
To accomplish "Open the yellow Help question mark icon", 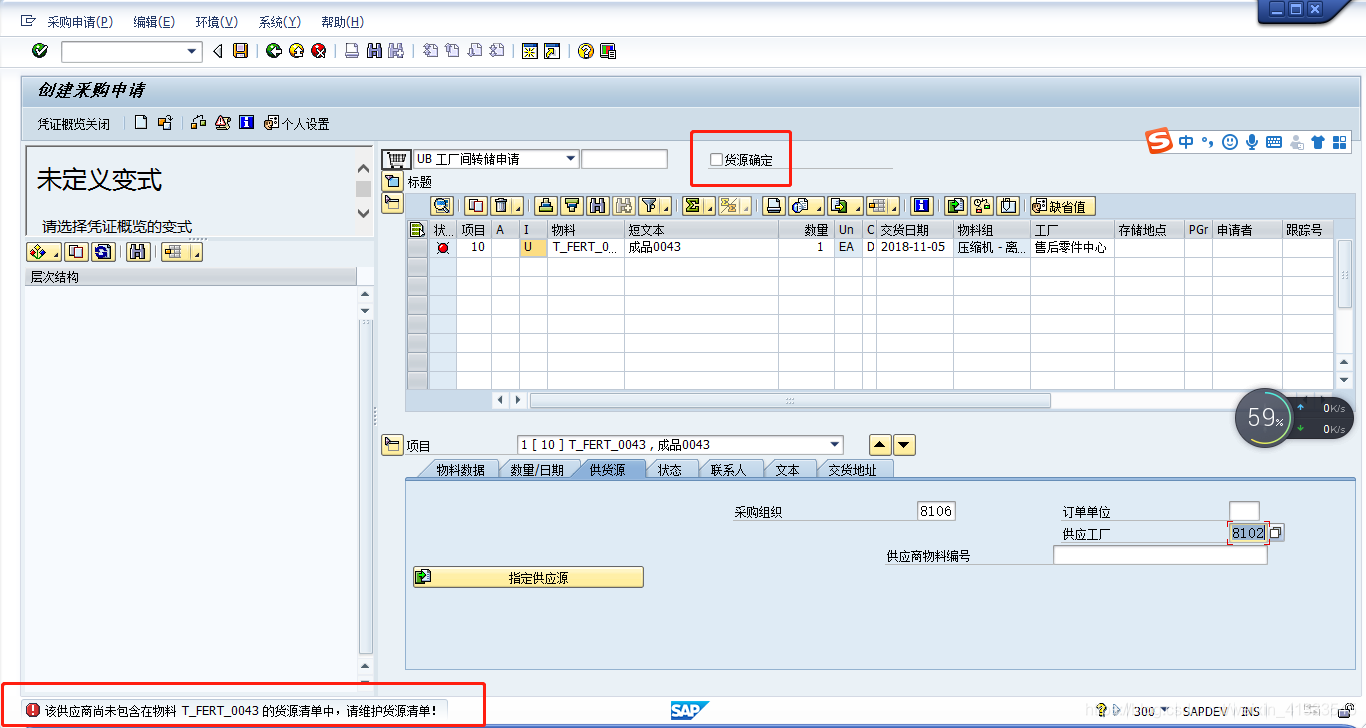I will (x=585, y=51).
